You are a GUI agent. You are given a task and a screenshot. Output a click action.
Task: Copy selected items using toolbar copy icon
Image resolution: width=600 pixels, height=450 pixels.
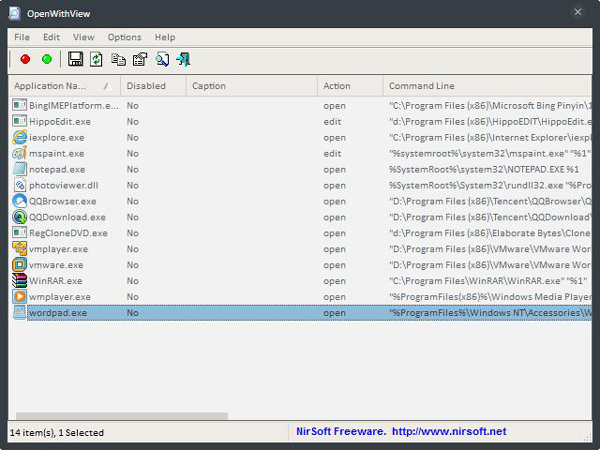click(x=118, y=59)
